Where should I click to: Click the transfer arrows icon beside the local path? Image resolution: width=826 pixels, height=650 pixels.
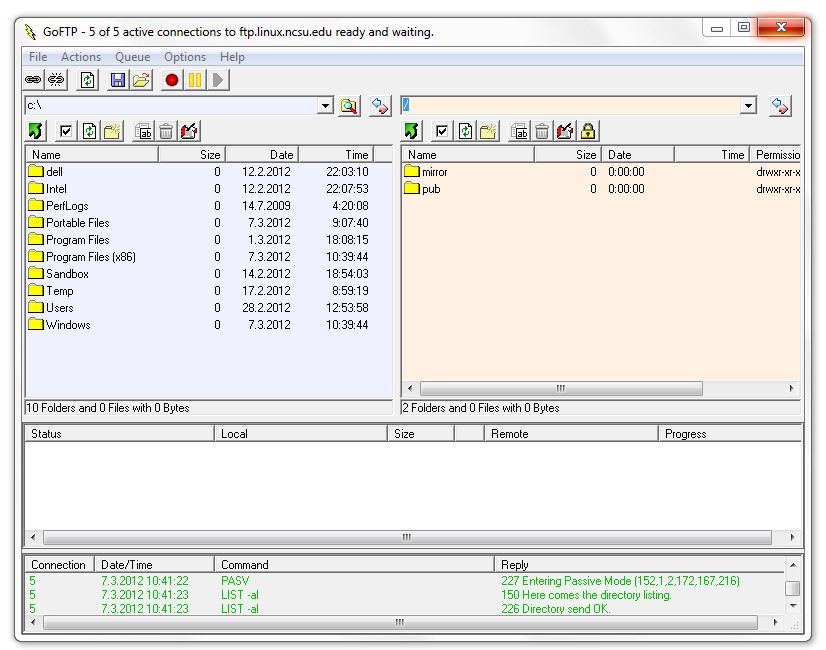(x=380, y=106)
